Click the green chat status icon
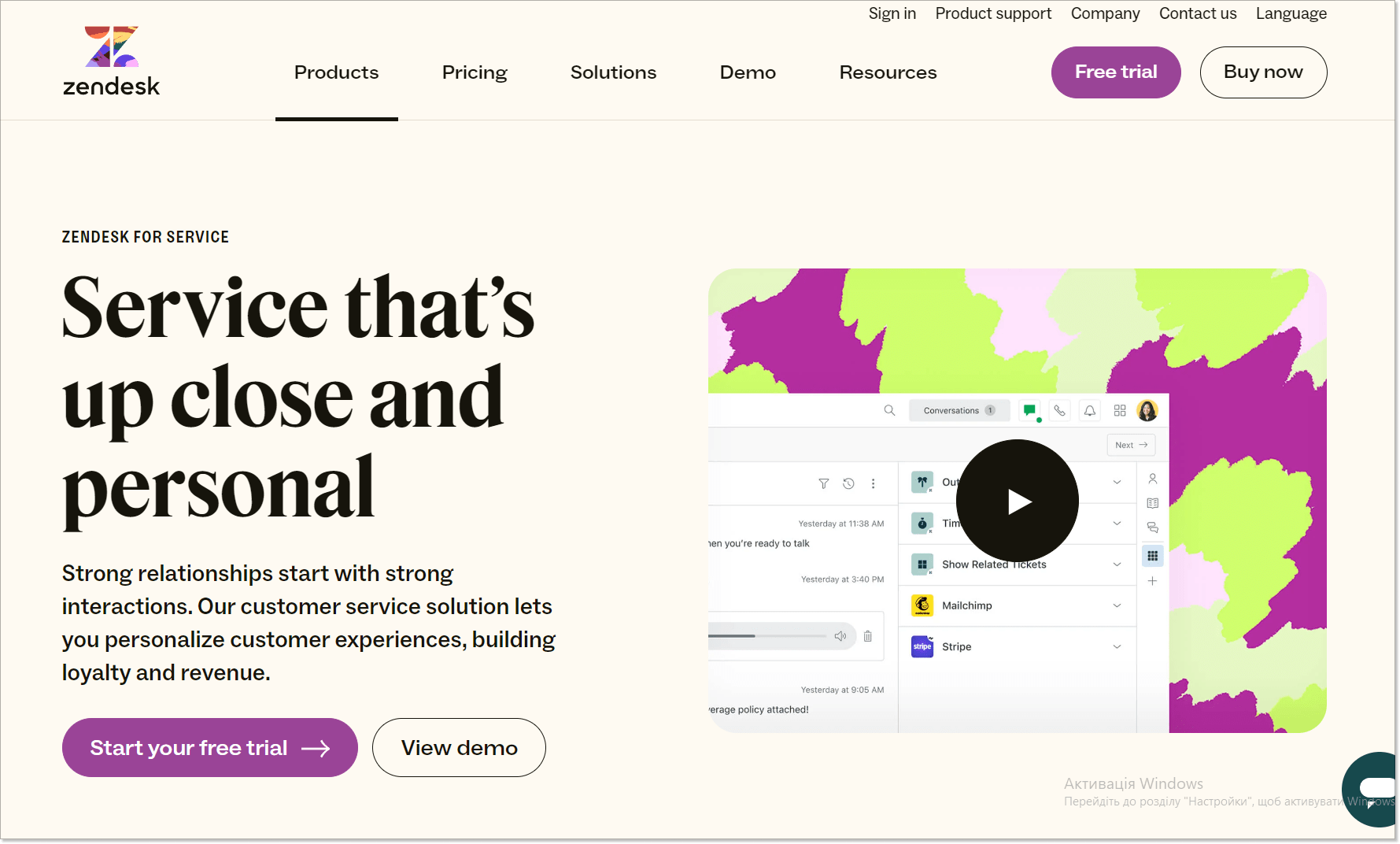The image size is (1400, 844). [1029, 410]
